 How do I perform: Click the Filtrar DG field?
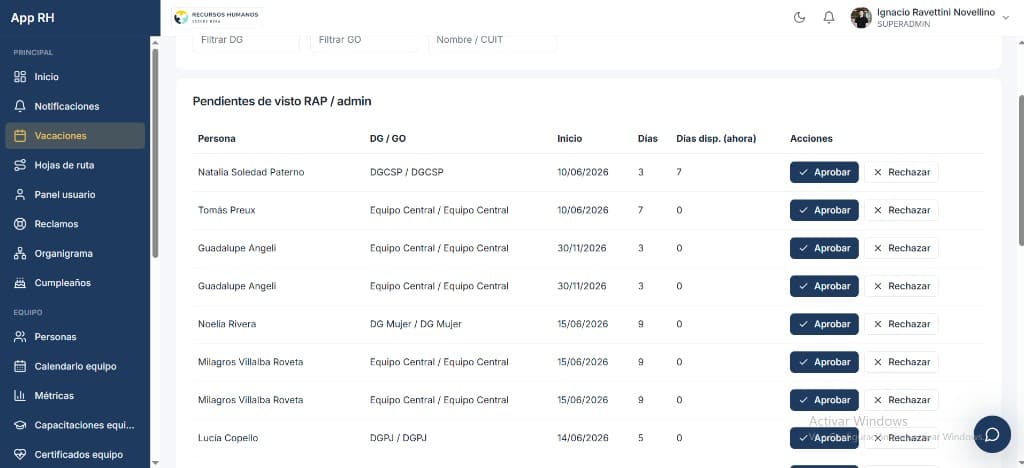246,40
